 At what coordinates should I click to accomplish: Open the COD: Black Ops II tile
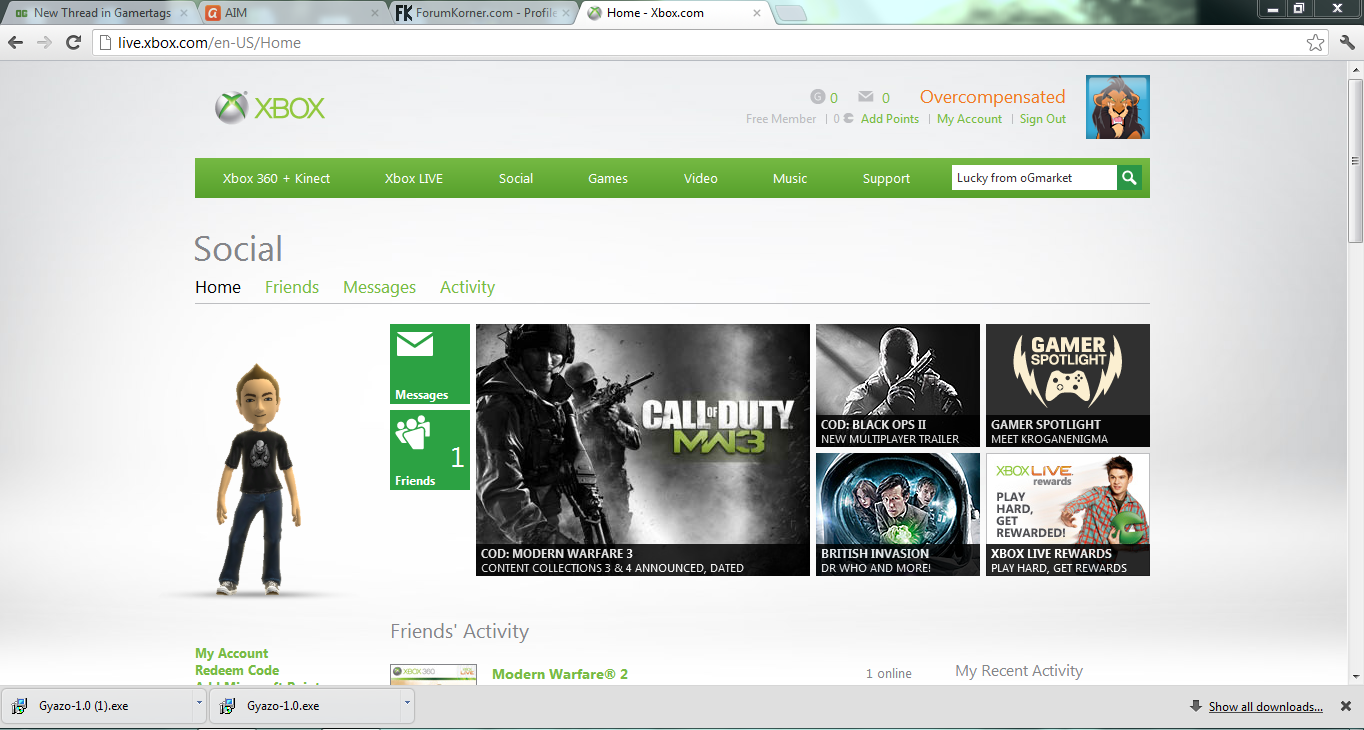pyautogui.click(x=898, y=385)
